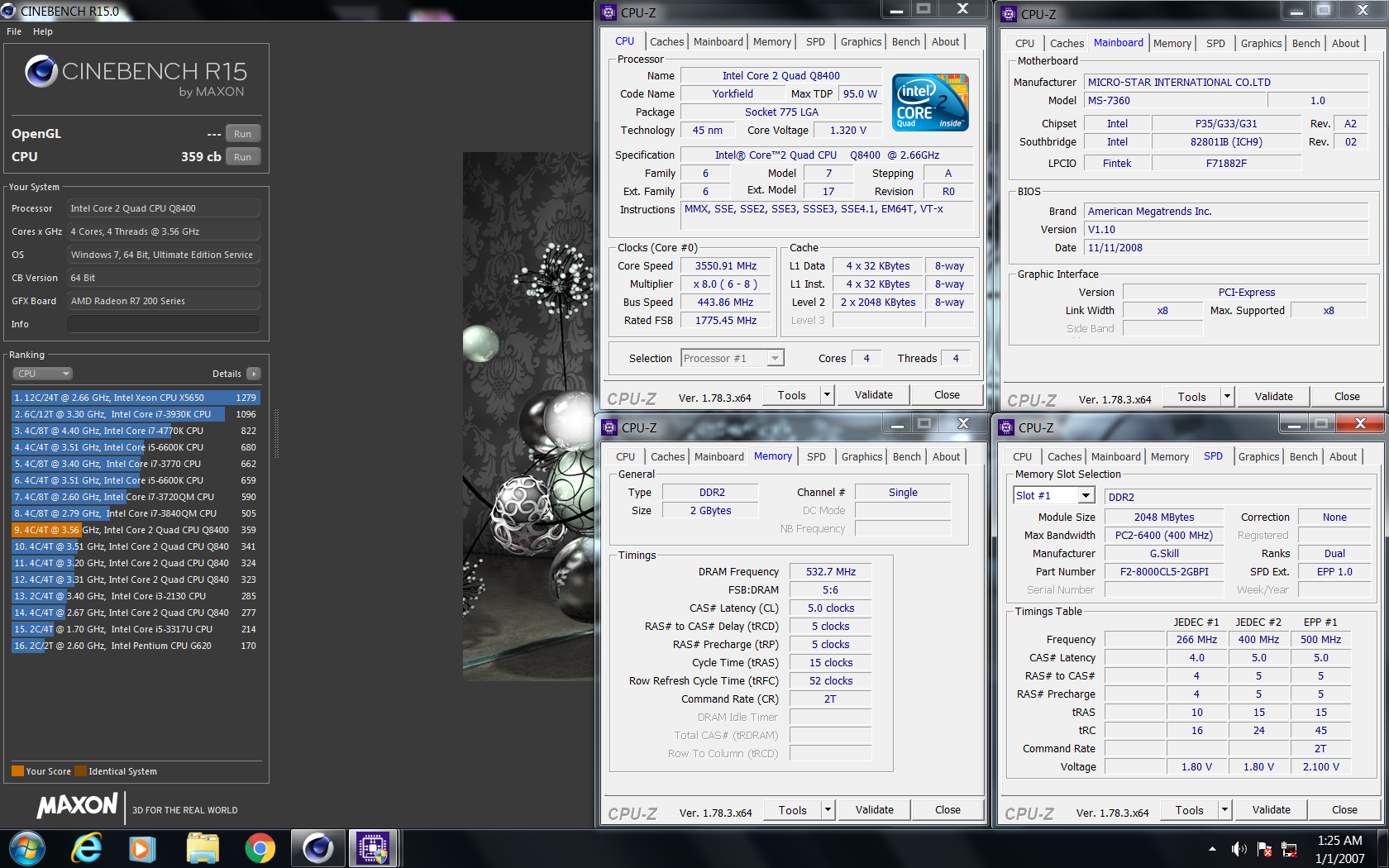This screenshot has height=868, width=1389.
Task: Click CPU-Z icon in Mainboard window title
Action: coord(1009,14)
